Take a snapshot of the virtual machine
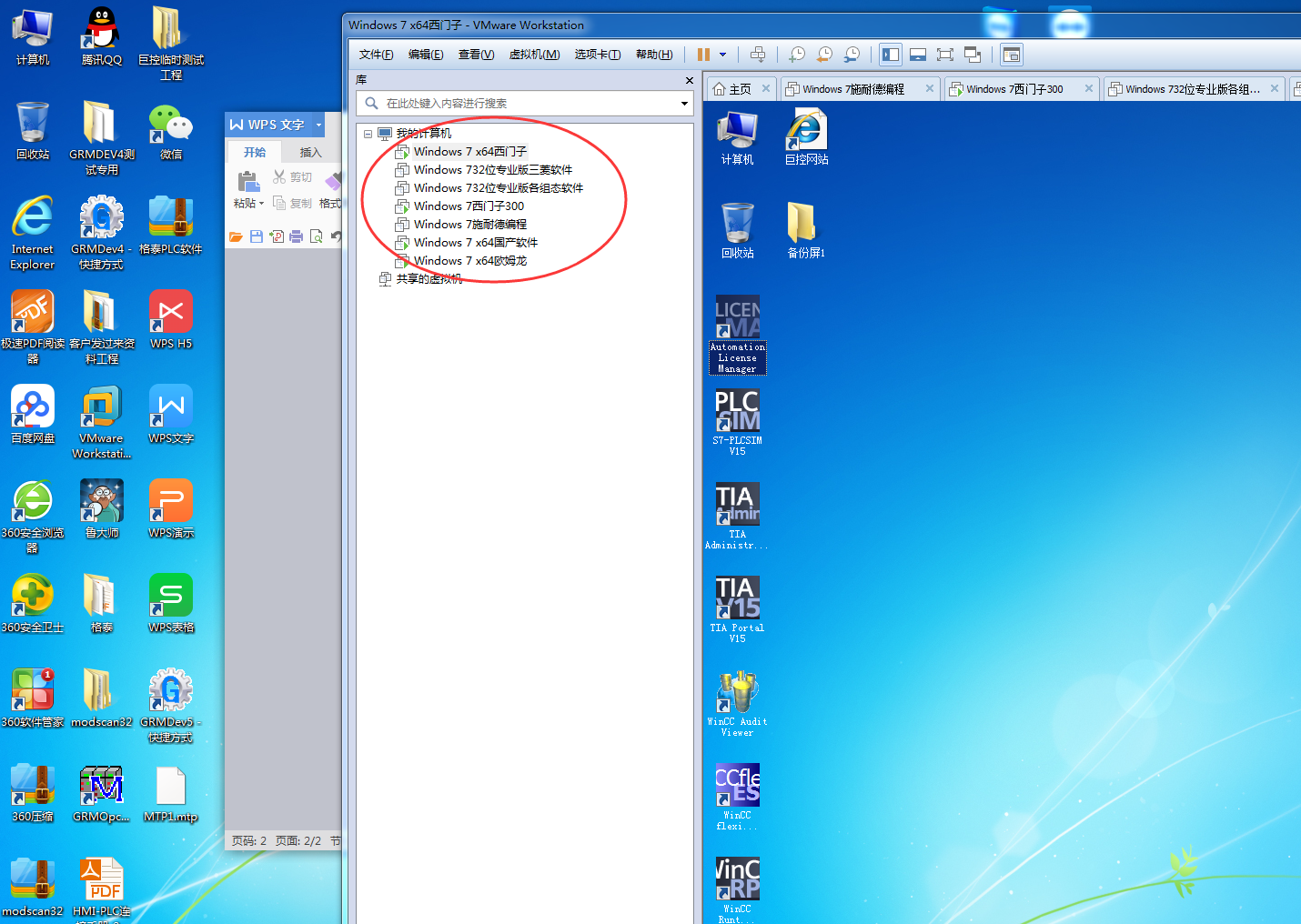1301x924 pixels. 797,55
